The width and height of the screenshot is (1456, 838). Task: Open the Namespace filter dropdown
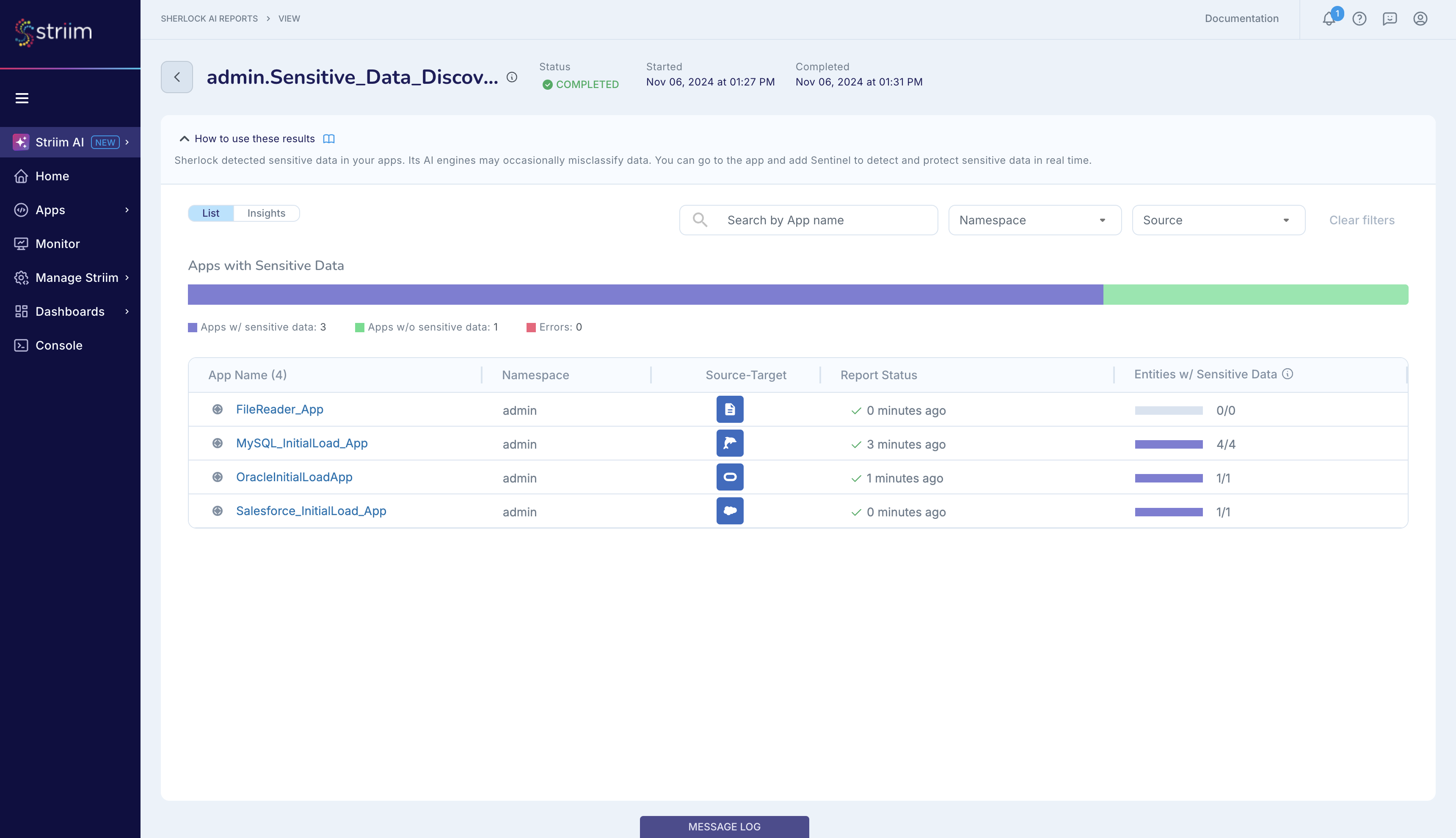click(x=1034, y=220)
